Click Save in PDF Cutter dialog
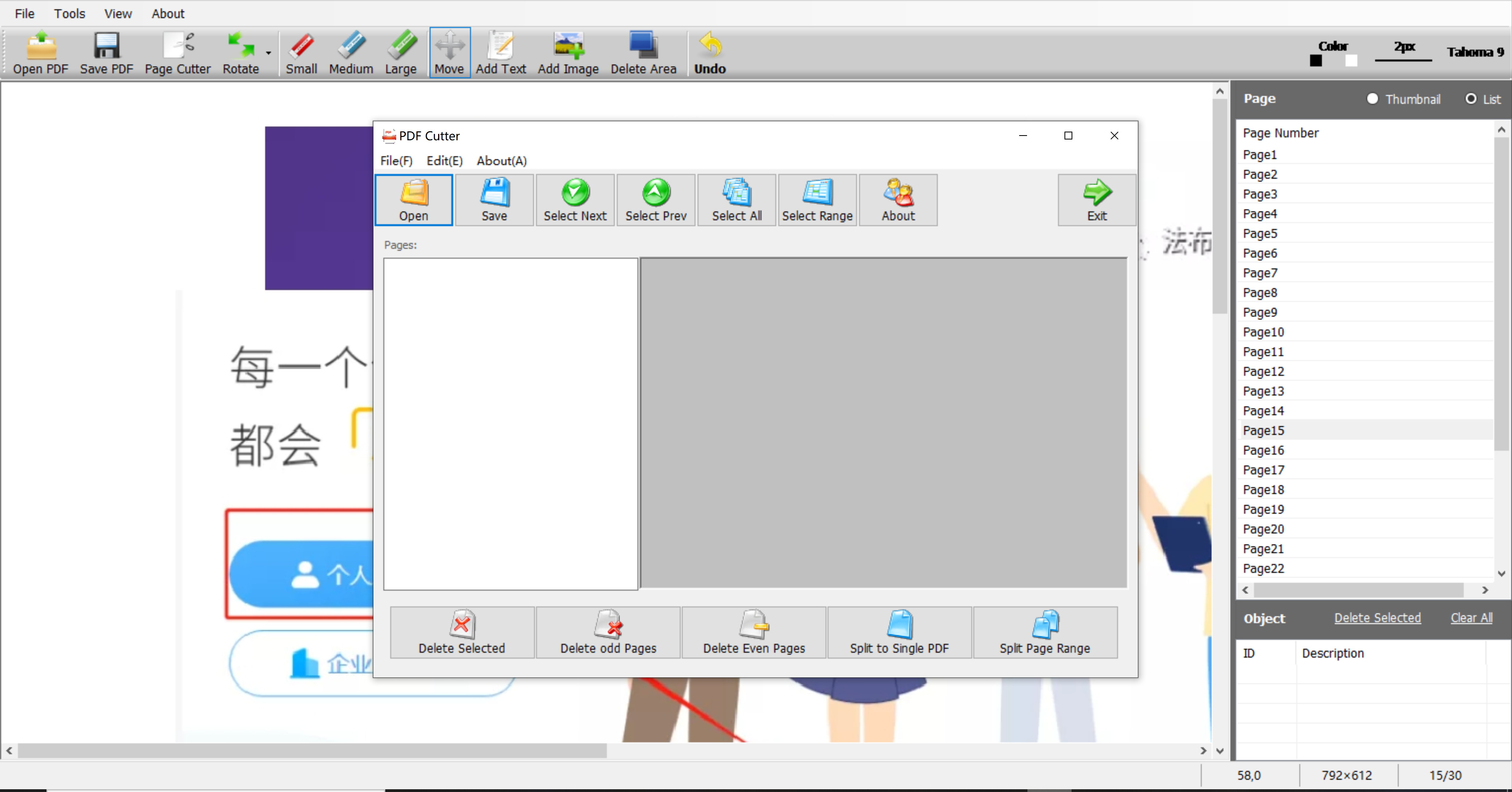Screen dimensions: 1512x792 (x=494, y=200)
